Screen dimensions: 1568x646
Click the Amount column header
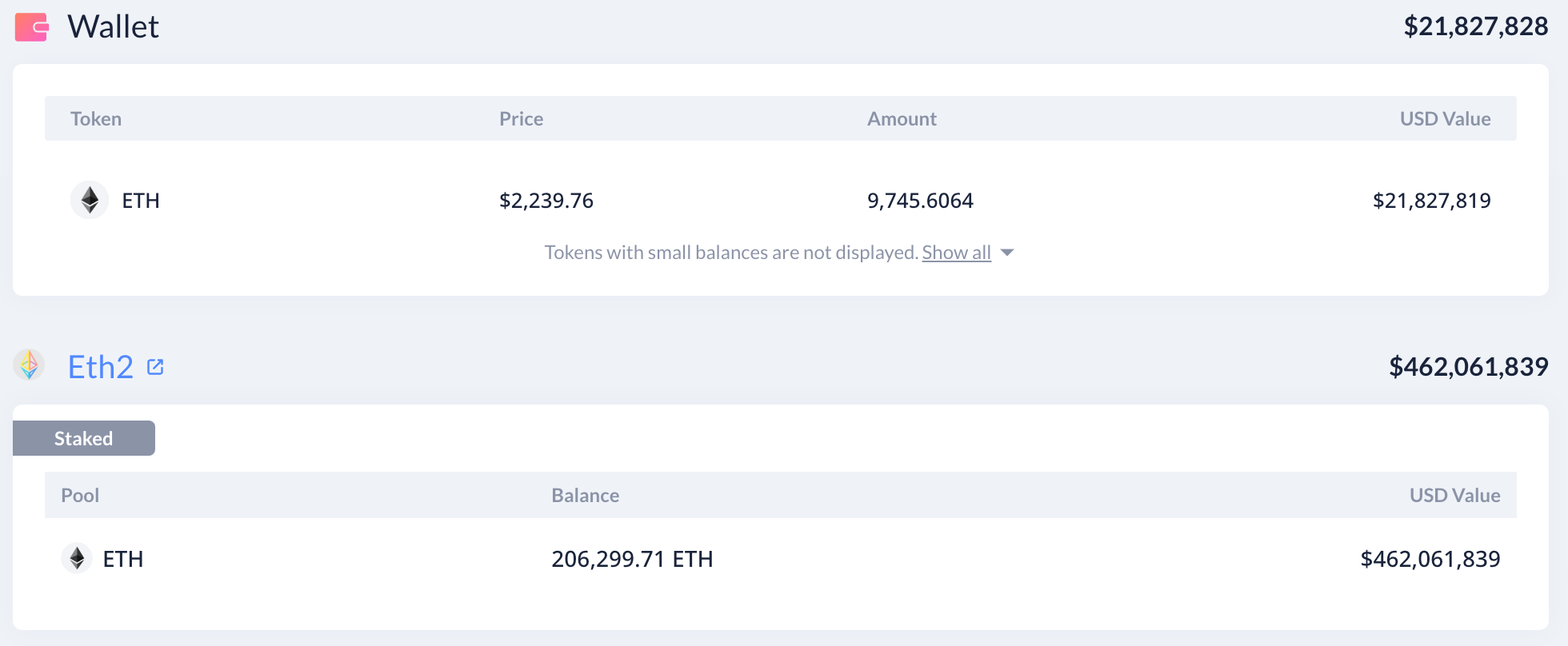click(x=902, y=119)
